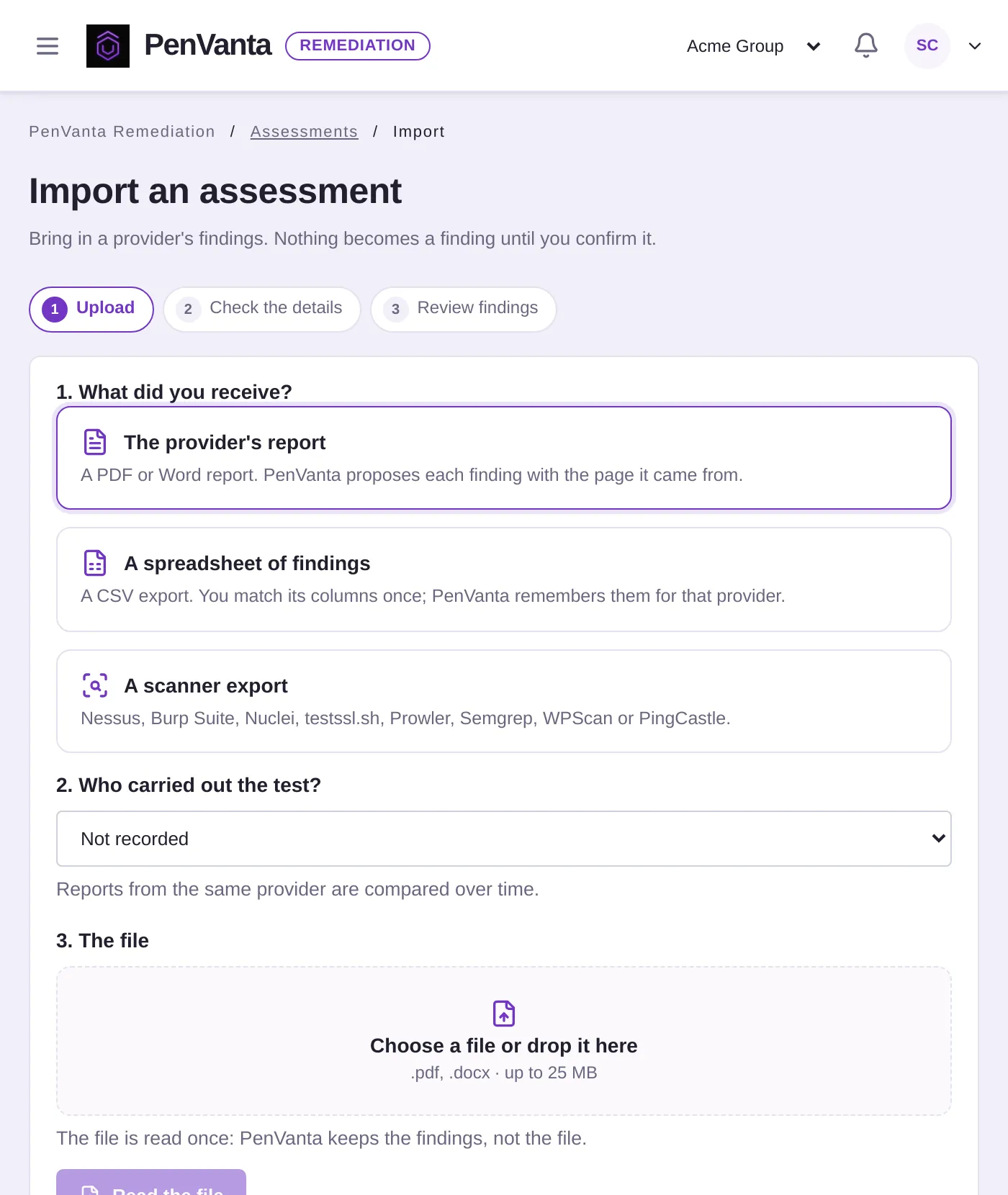This screenshot has height=1195, width=1008.
Task: Click "Choose a file or drop it here"
Action: [504, 1045]
